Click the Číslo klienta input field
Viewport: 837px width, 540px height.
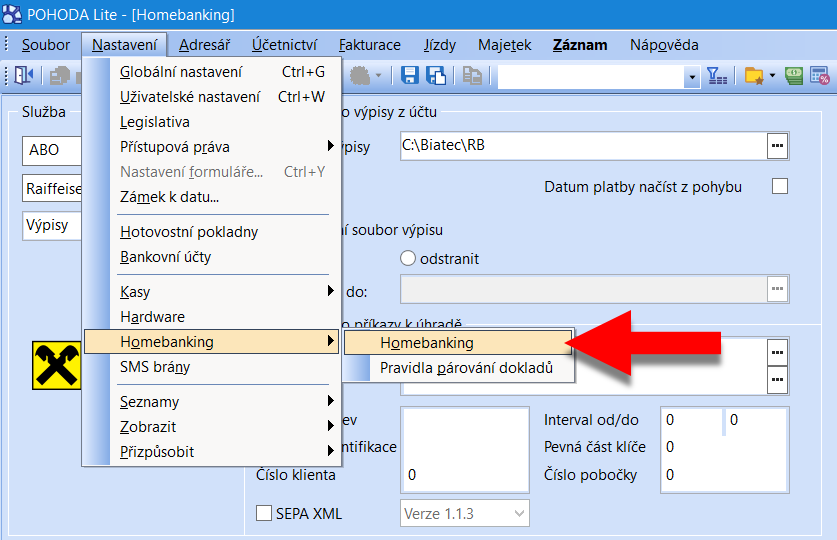pyautogui.click(x=464, y=475)
